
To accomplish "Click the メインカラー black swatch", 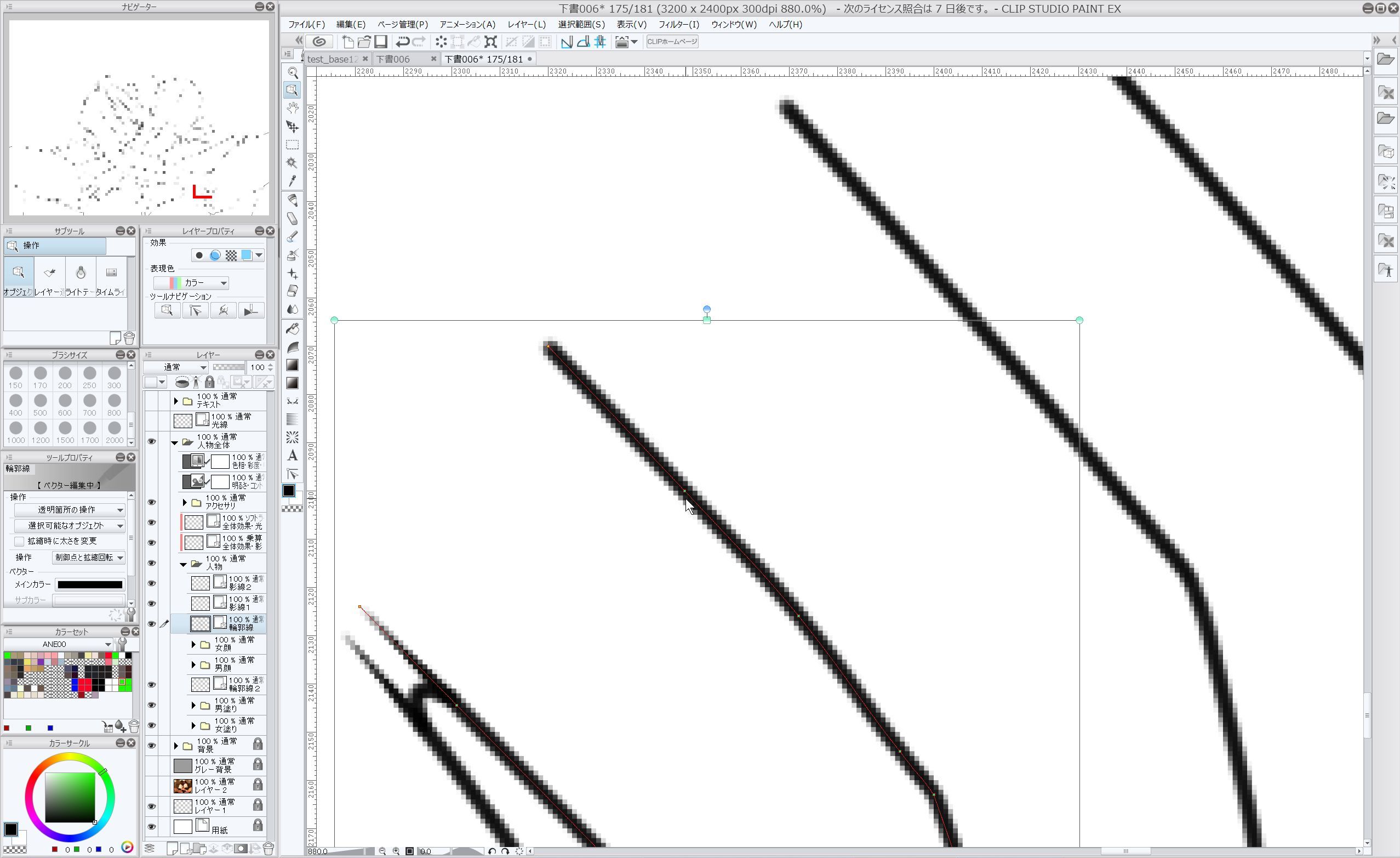I will pos(90,584).
